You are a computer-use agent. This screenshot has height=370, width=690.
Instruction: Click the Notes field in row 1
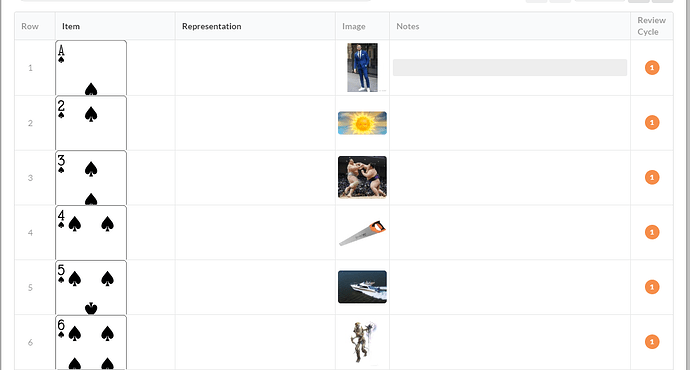510,68
